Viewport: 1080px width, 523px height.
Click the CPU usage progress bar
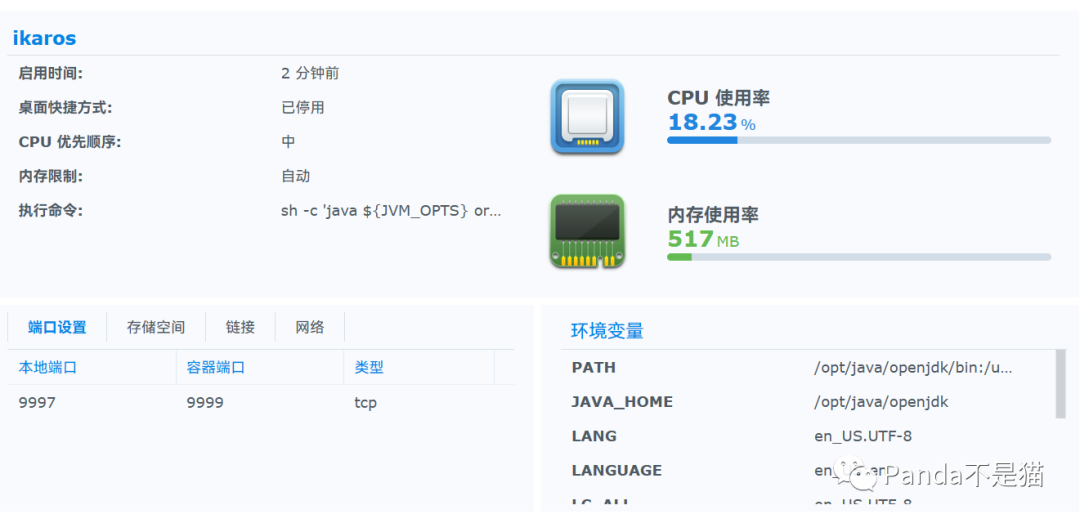(859, 140)
